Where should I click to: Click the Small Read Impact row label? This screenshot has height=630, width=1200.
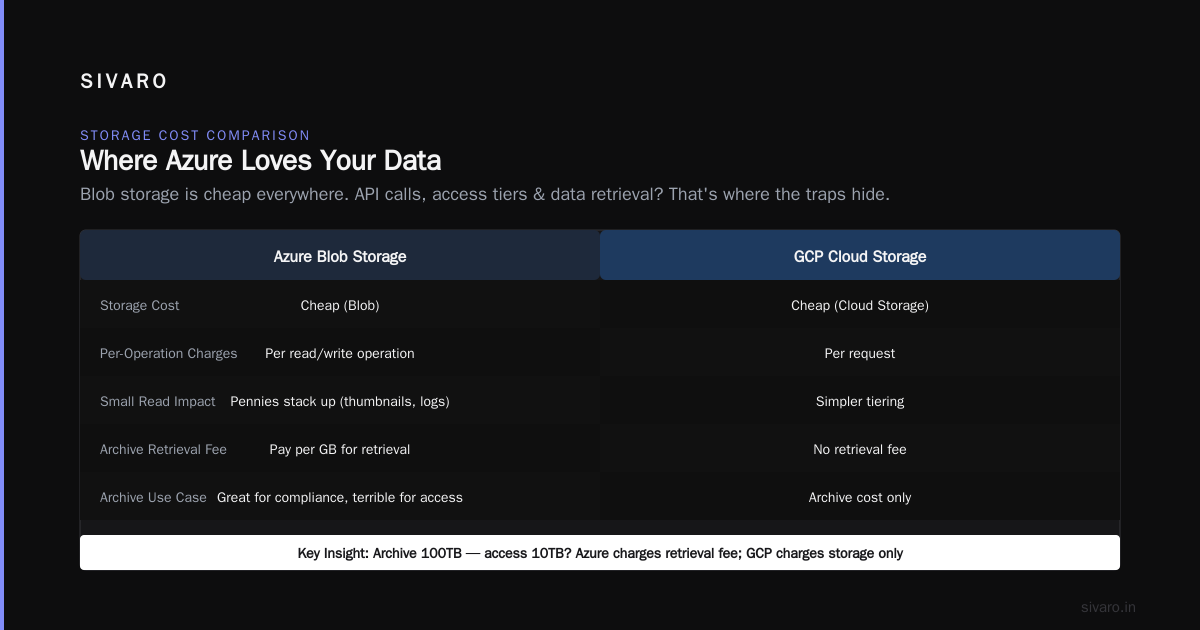tap(158, 401)
